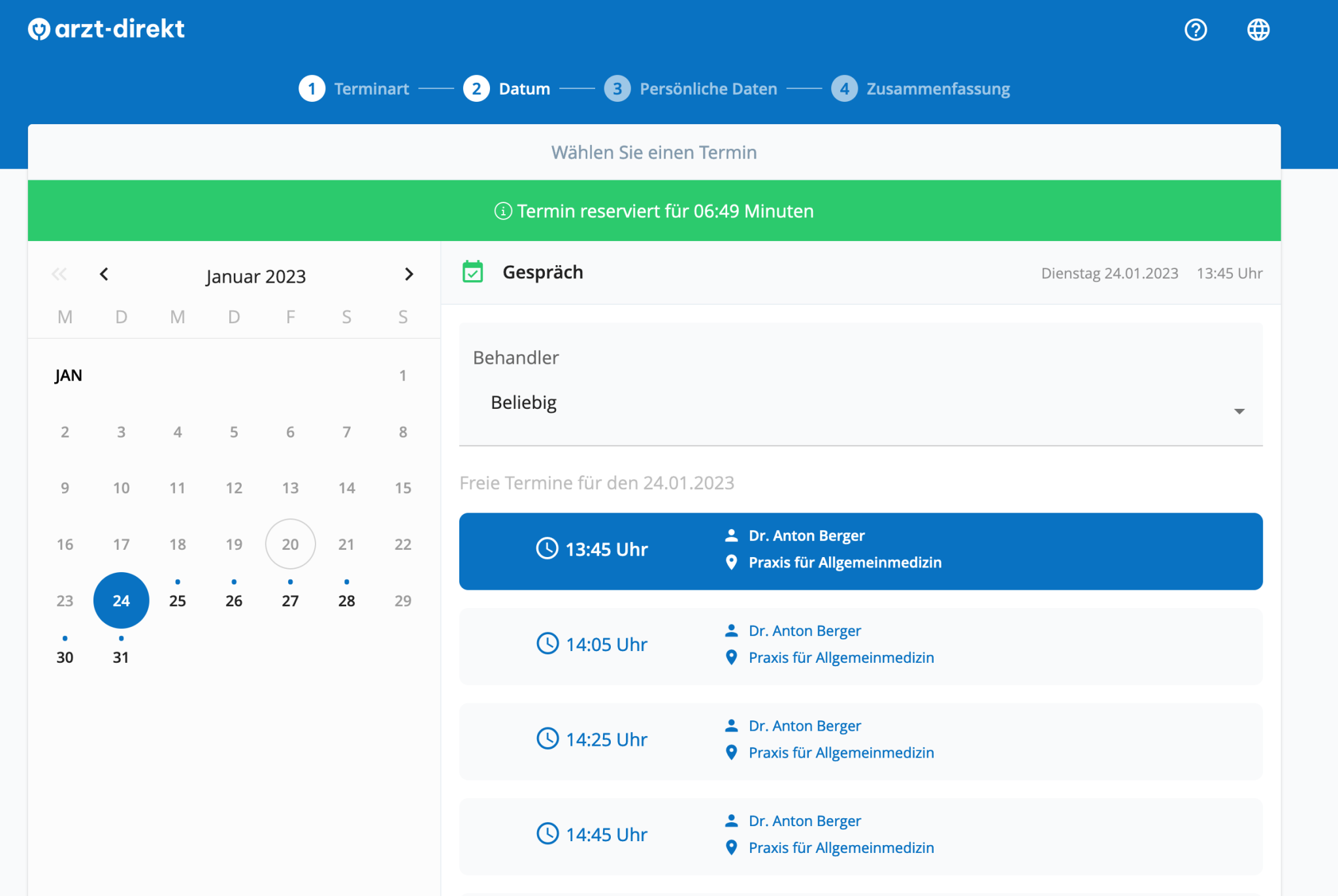Screen dimensions: 1338x896
Task: Click the arzt-direkt logo
Action: [x=106, y=29]
